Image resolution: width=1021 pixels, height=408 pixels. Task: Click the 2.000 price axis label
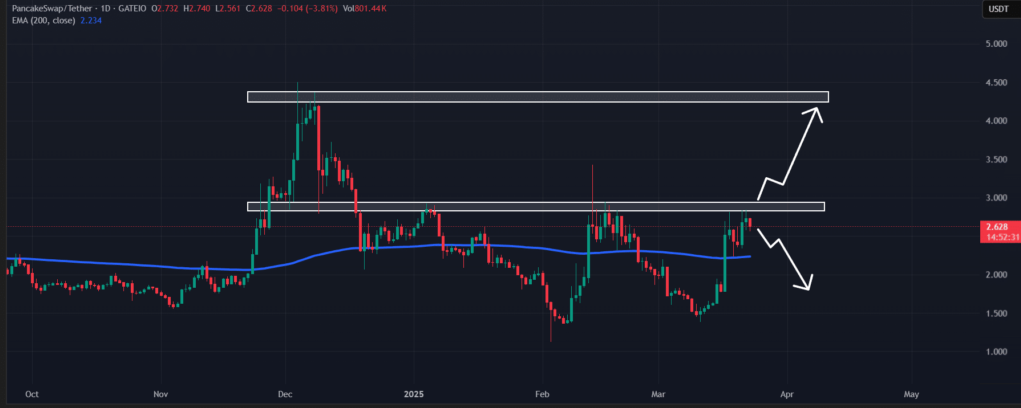pyautogui.click(x=996, y=275)
